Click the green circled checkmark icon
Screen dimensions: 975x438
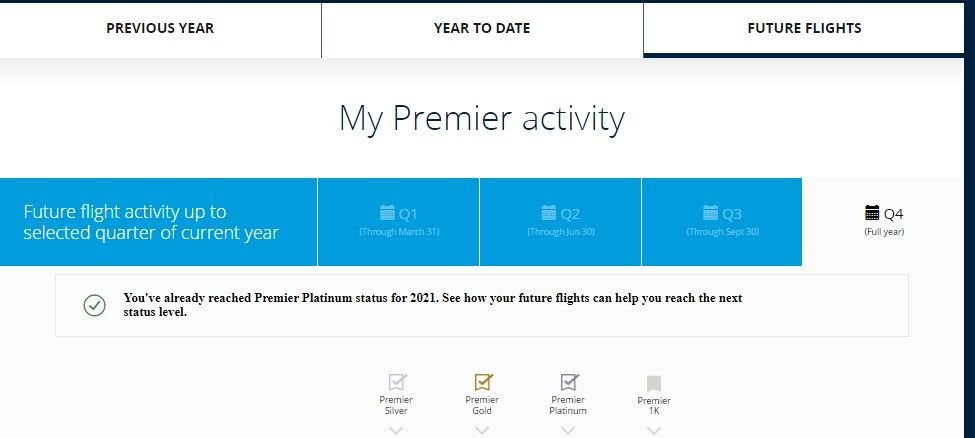click(x=94, y=305)
